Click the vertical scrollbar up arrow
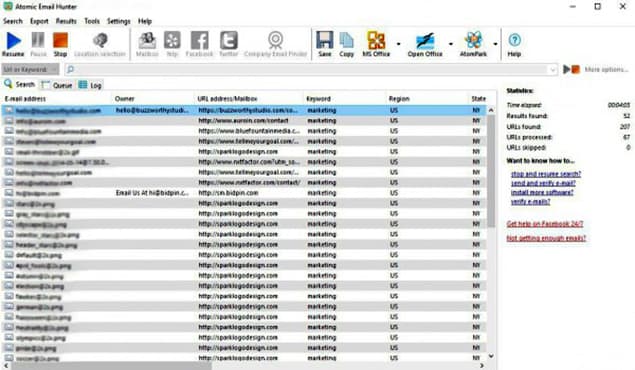This screenshot has height=370, width=635. click(x=491, y=110)
